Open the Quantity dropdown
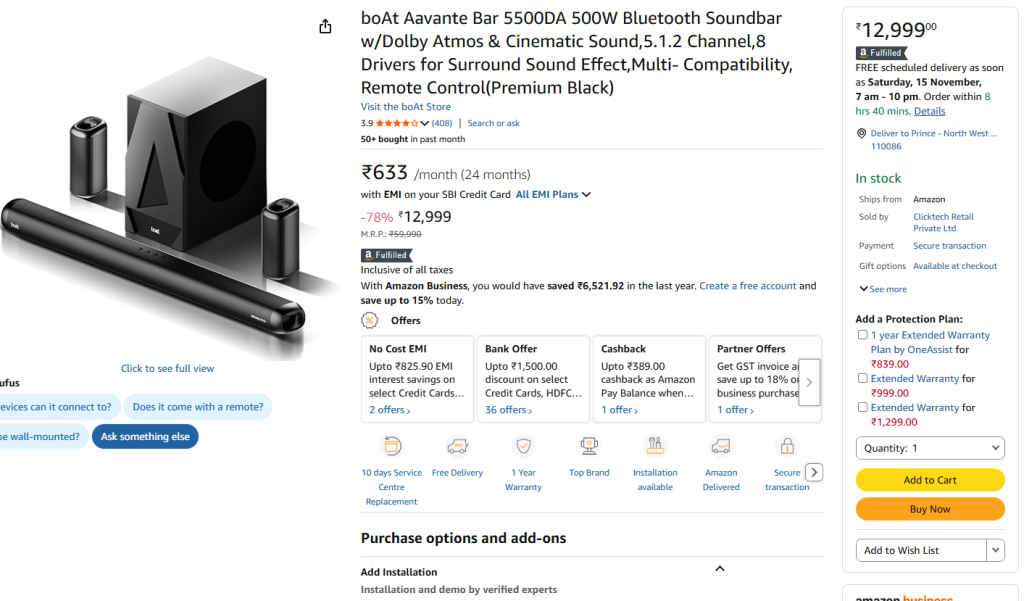The height and width of the screenshot is (601, 1024). tap(930, 448)
